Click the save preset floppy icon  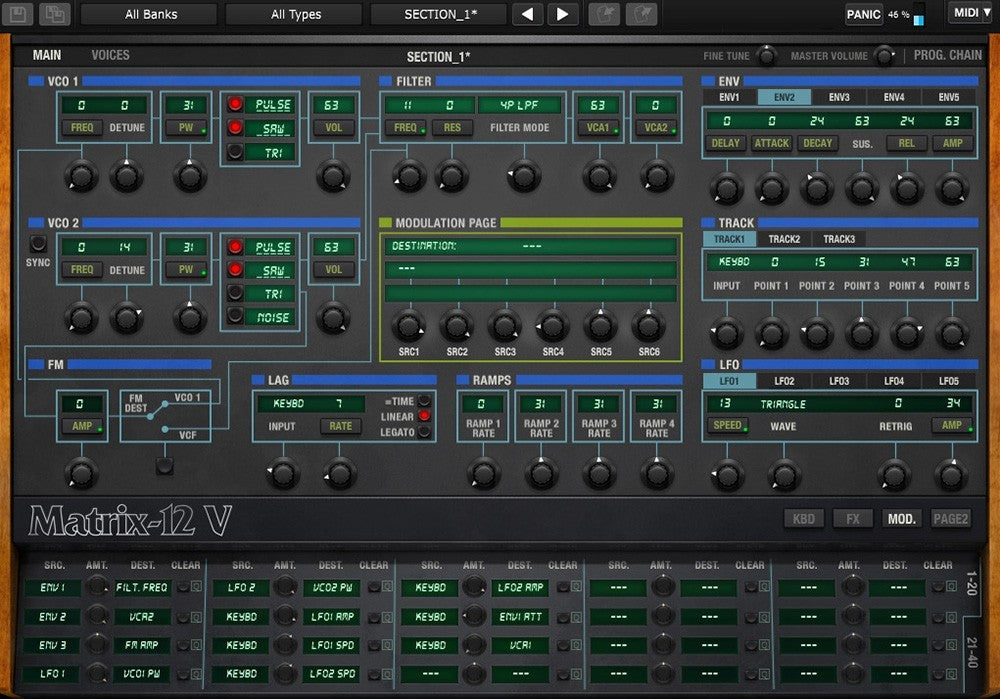(x=18, y=14)
